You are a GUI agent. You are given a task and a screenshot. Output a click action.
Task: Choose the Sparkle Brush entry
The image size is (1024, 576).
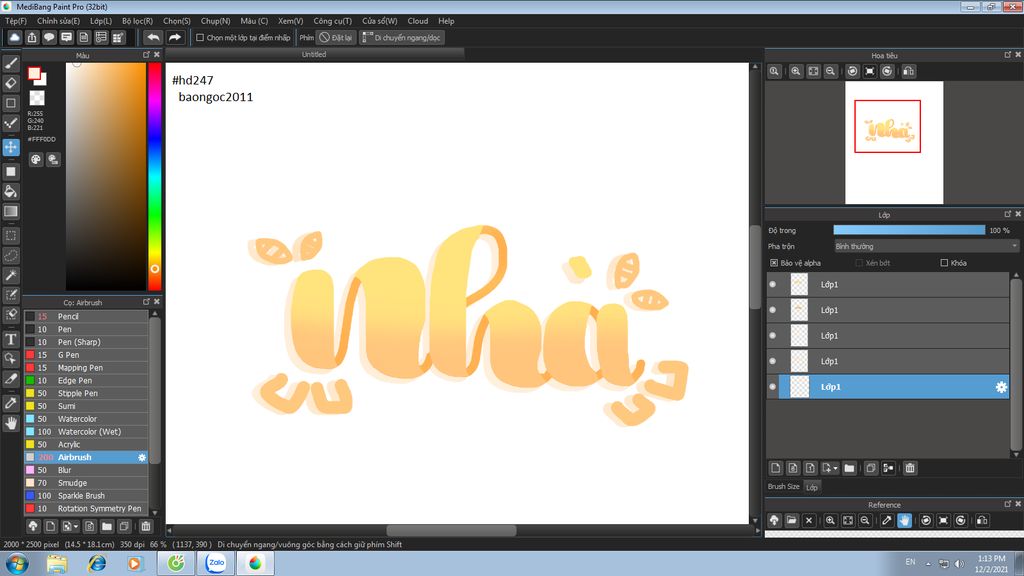(x=86, y=496)
